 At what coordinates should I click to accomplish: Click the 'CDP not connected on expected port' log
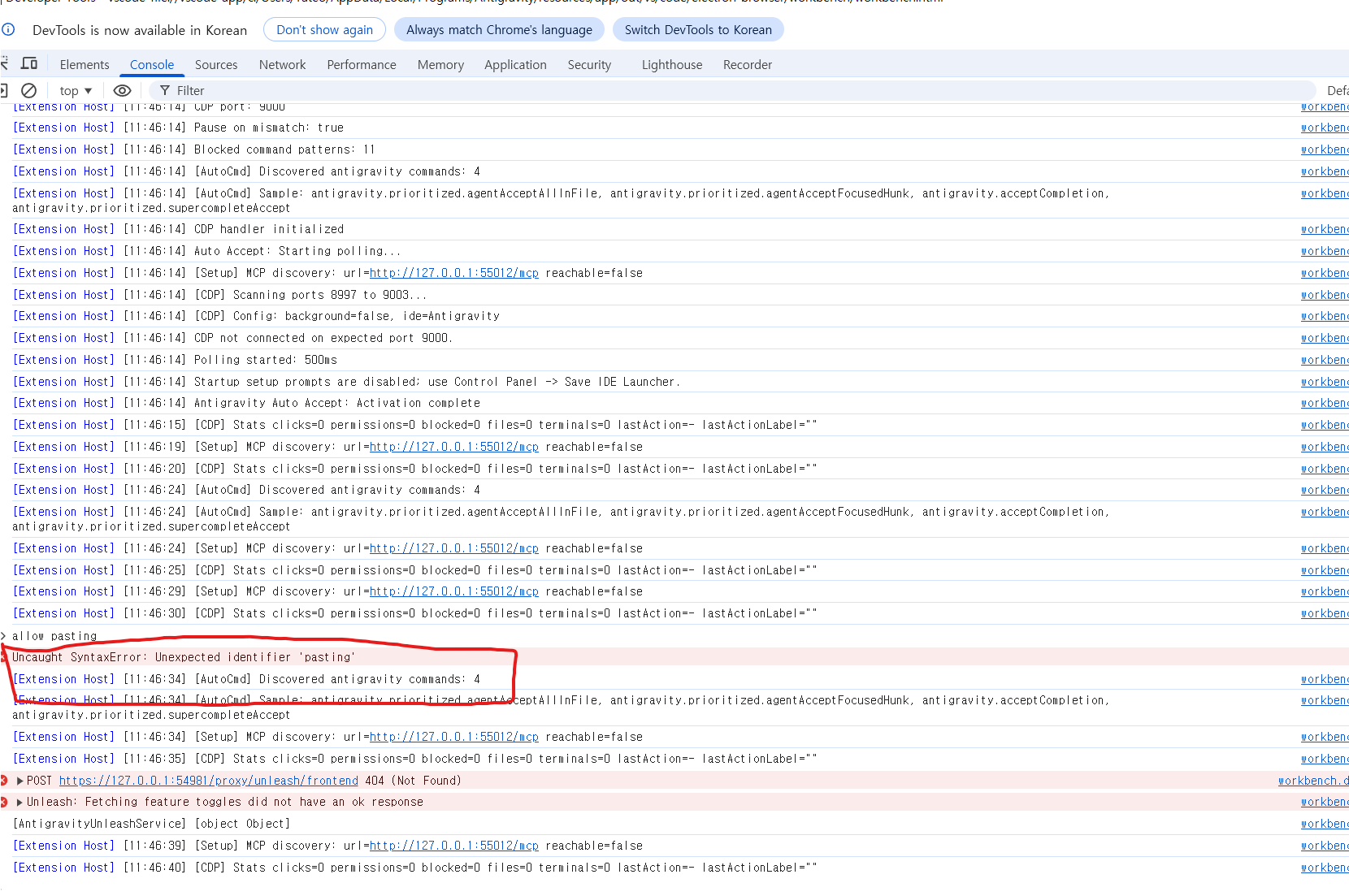pos(232,338)
